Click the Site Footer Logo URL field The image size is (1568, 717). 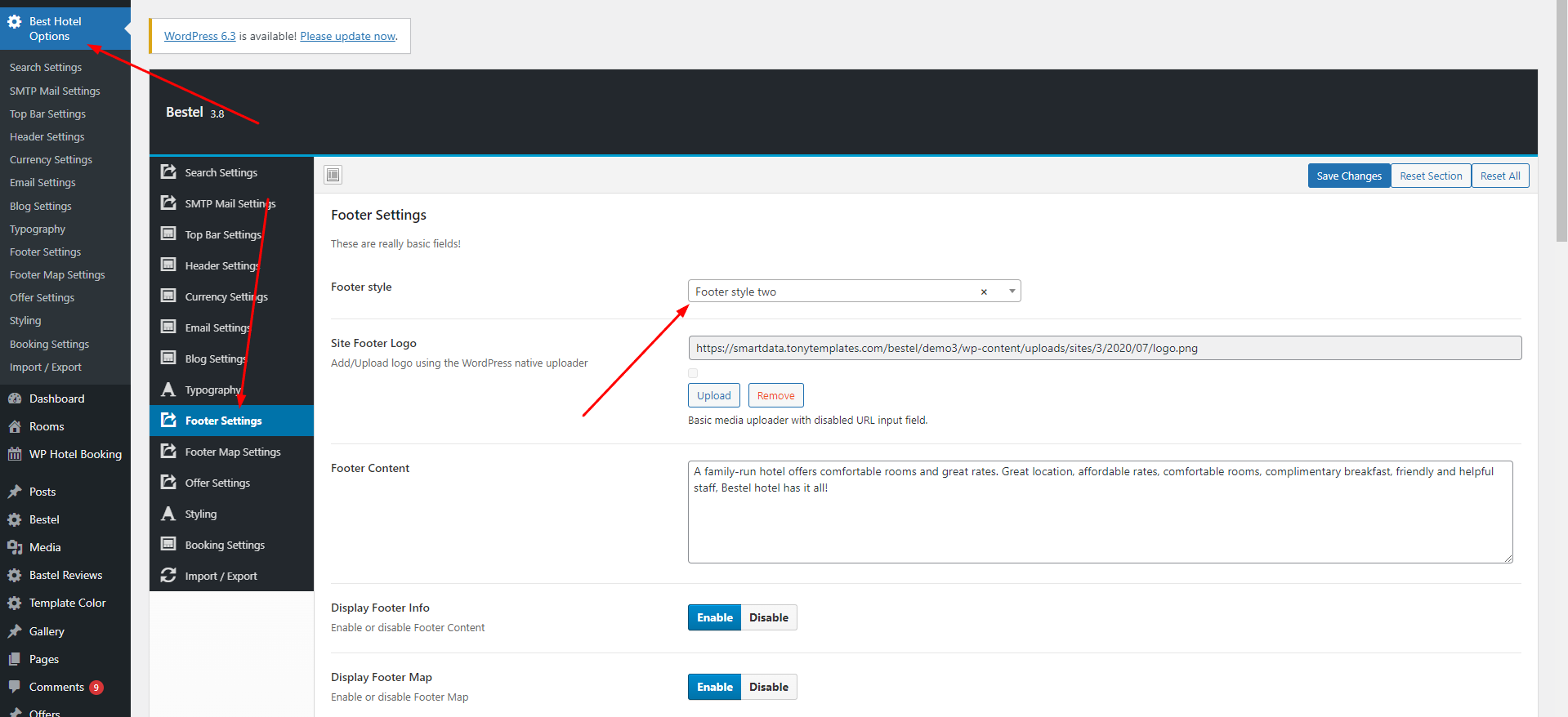point(1105,348)
